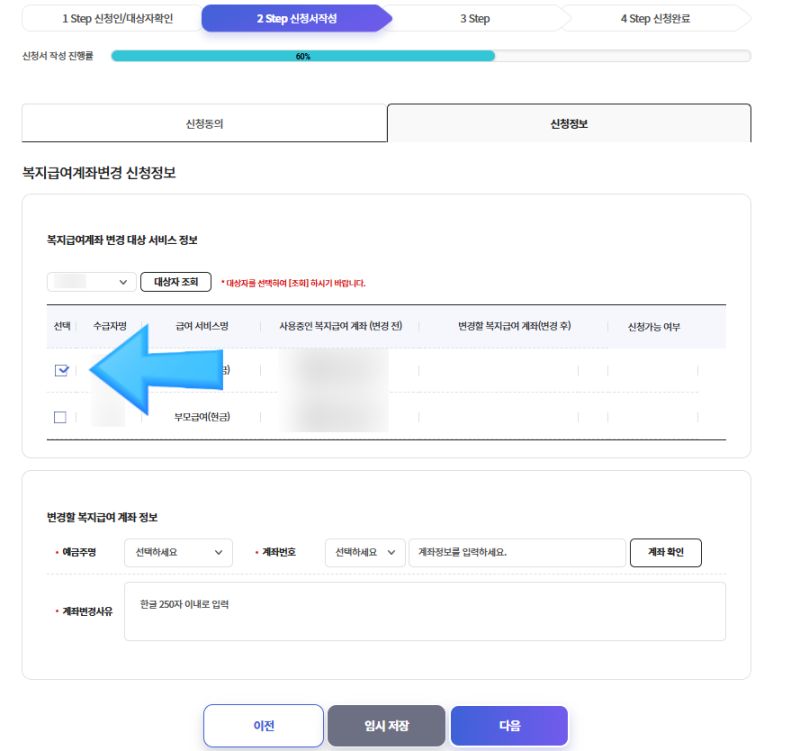Click the 다음 button
The width and height of the screenshot is (800, 751).
click(x=509, y=725)
